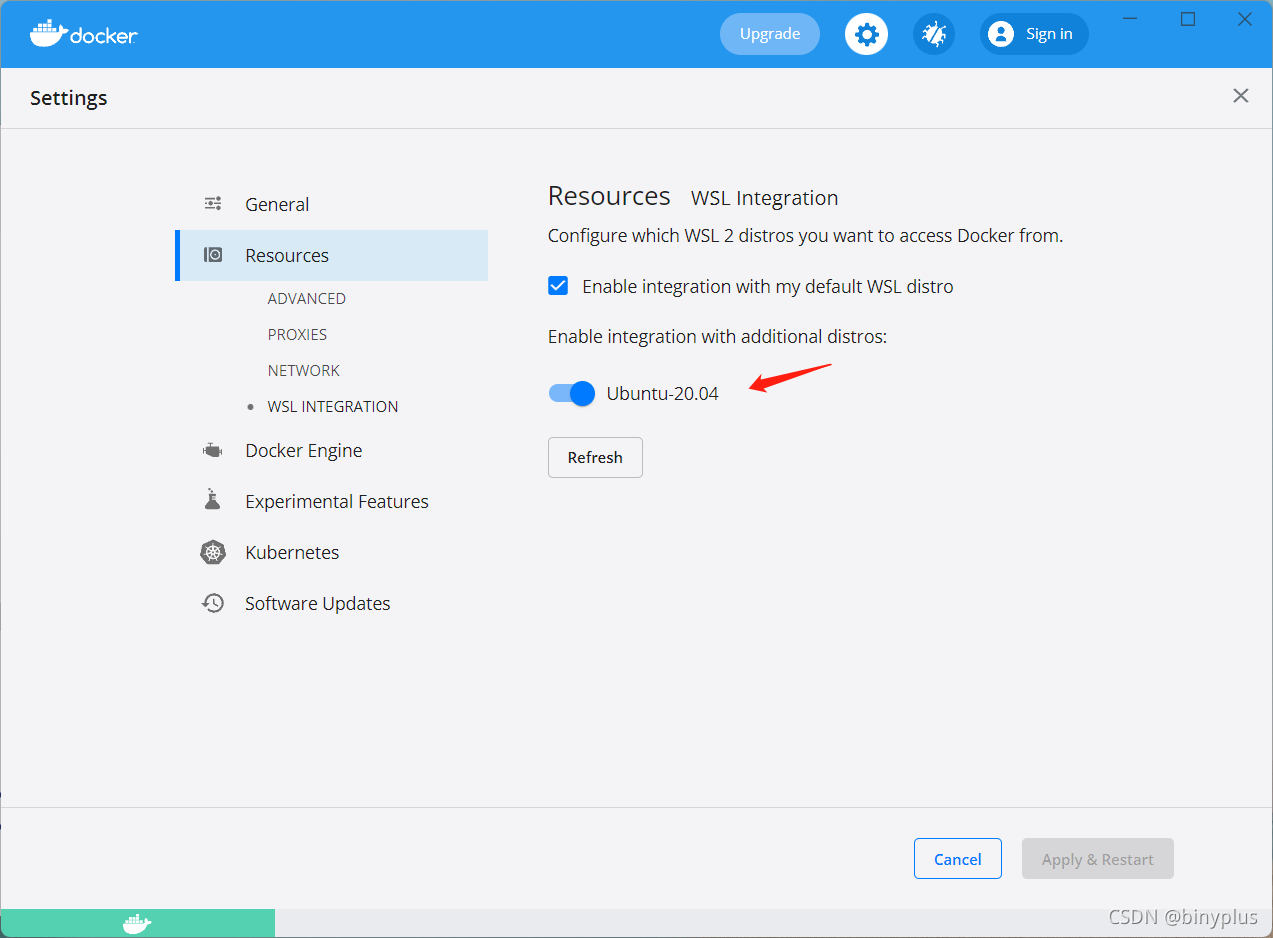Viewport: 1273px width, 938px height.
Task: Click the Kubernetes wheel icon
Action: tap(213, 552)
